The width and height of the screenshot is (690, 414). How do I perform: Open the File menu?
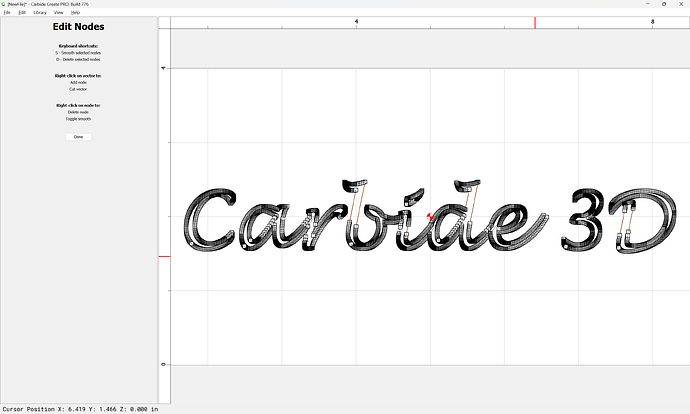(x=7, y=12)
